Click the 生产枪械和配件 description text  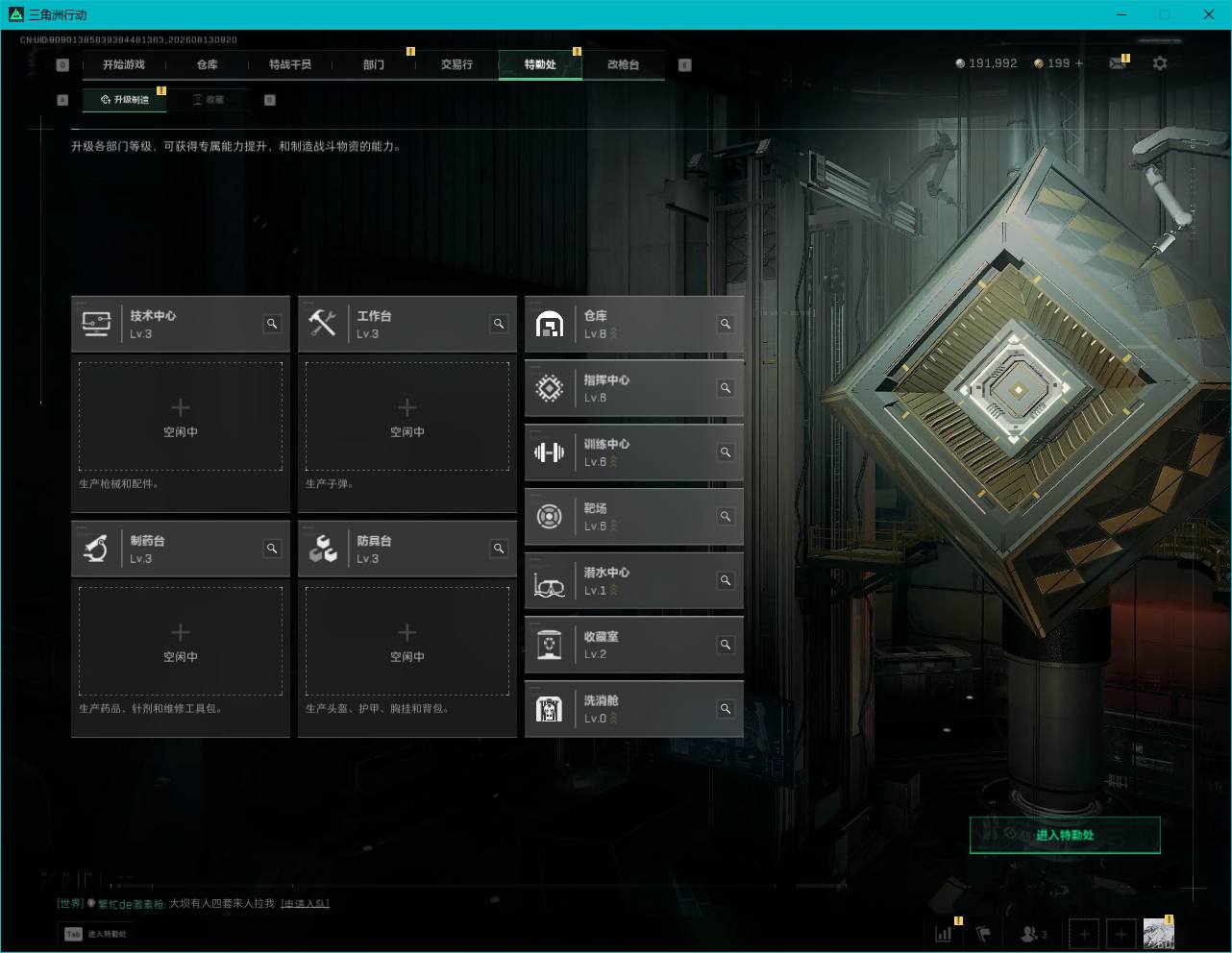coord(119,484)
